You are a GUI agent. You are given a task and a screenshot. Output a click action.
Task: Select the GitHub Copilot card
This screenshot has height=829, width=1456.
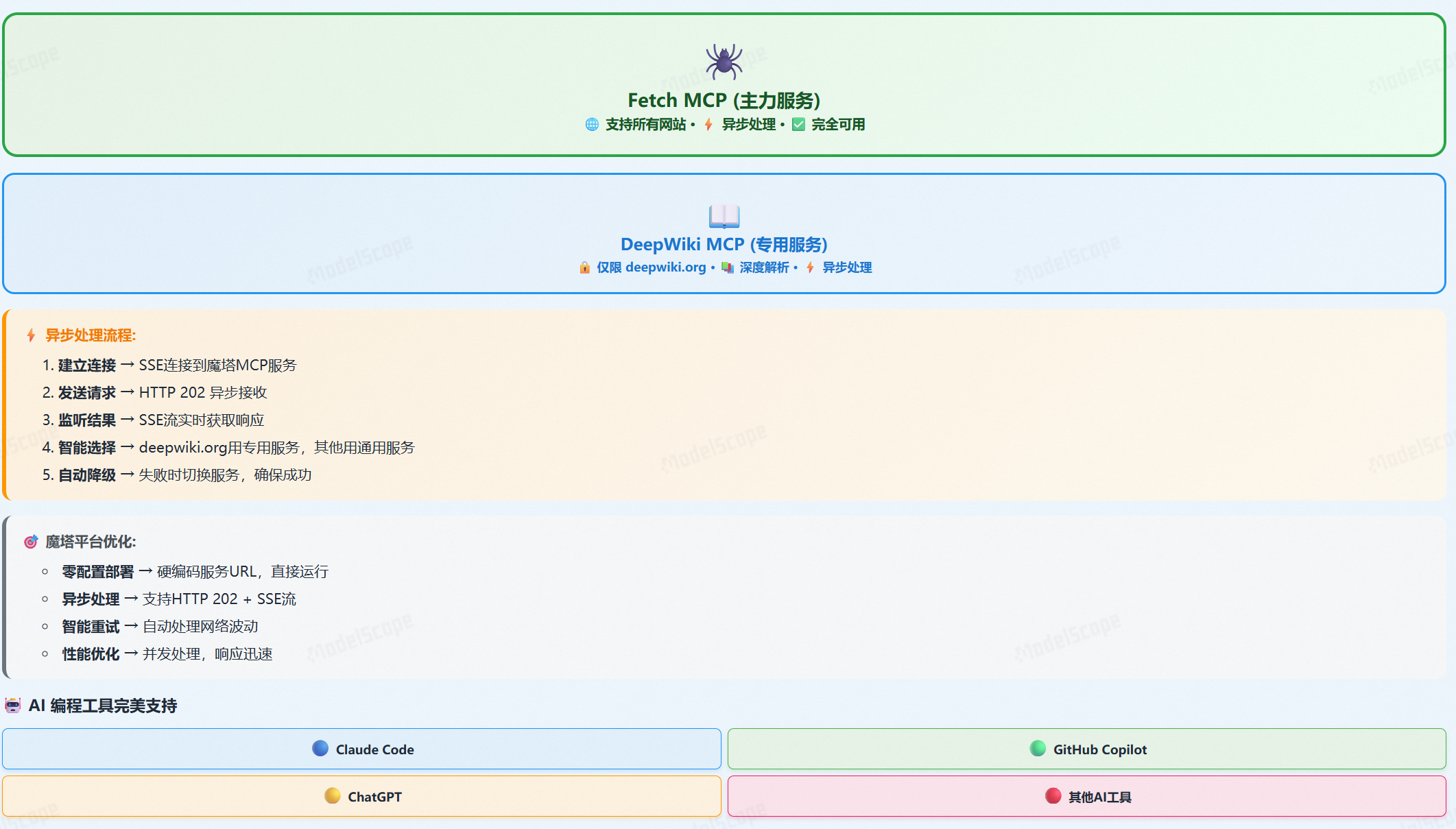coord(1087,749)
